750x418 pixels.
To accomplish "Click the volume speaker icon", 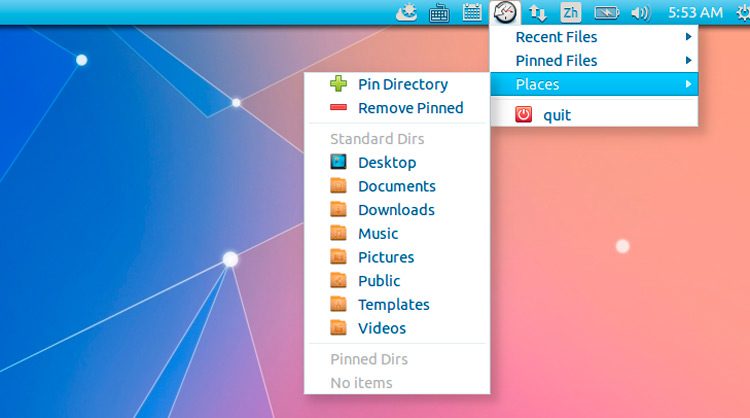I will [x=640, y=13].
